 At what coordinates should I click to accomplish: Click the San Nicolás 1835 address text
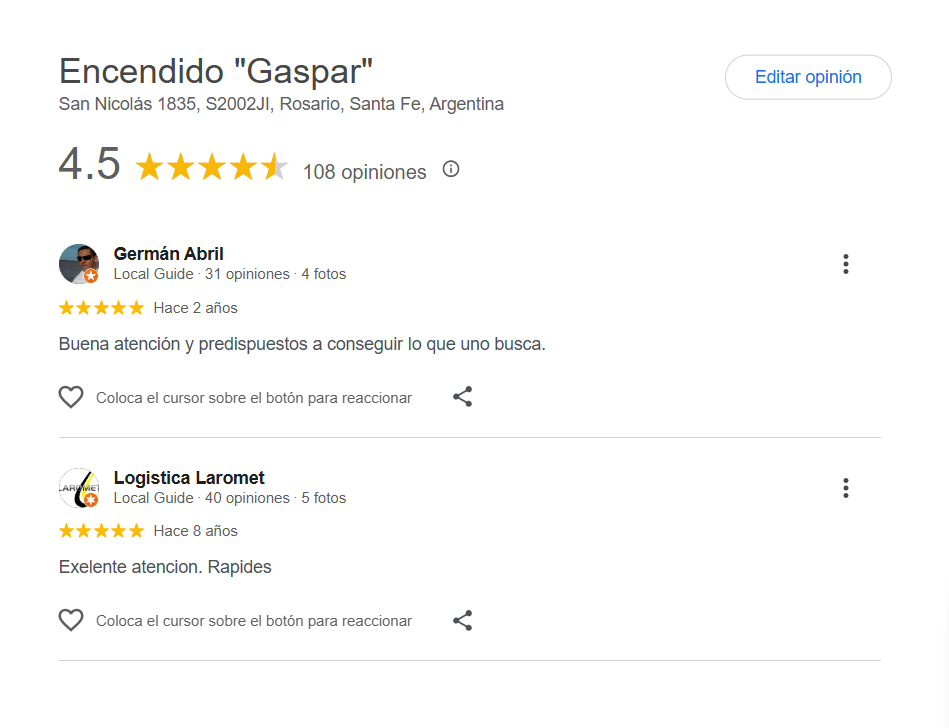(x=281, y=104)
